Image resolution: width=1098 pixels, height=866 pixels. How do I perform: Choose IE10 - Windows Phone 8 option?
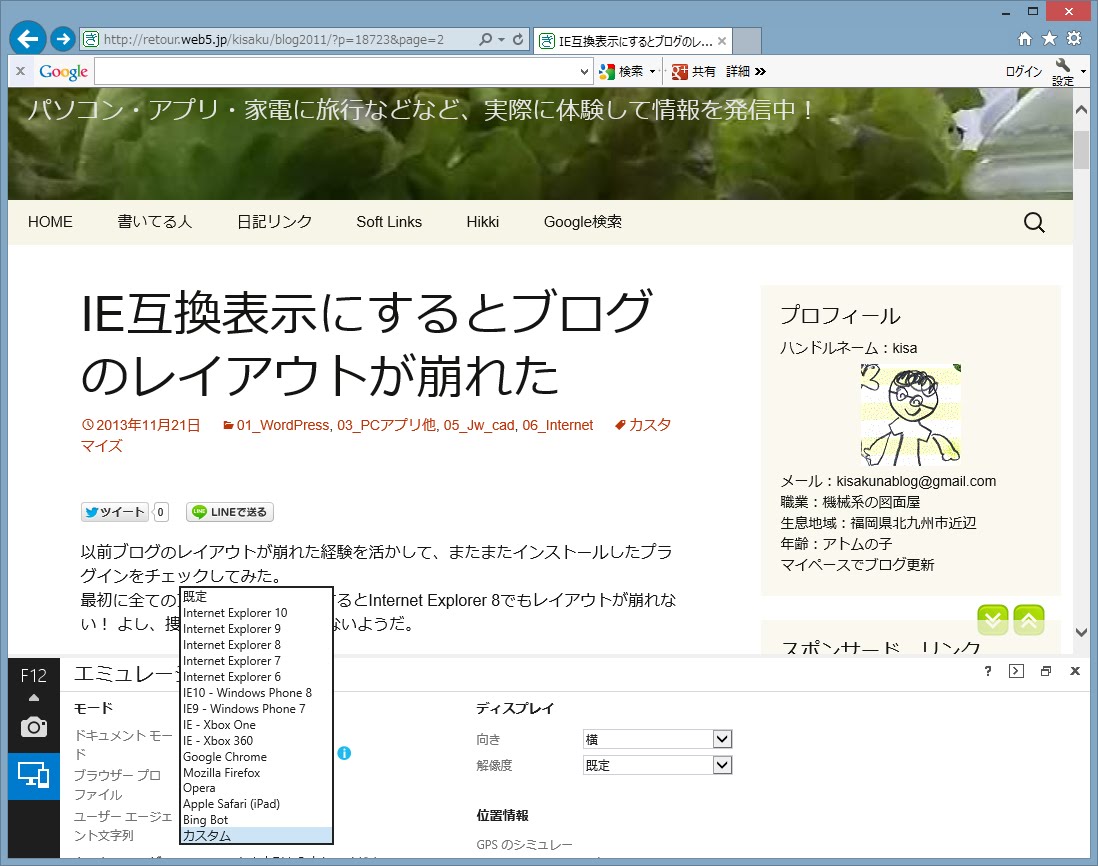[x=256, y=692]
